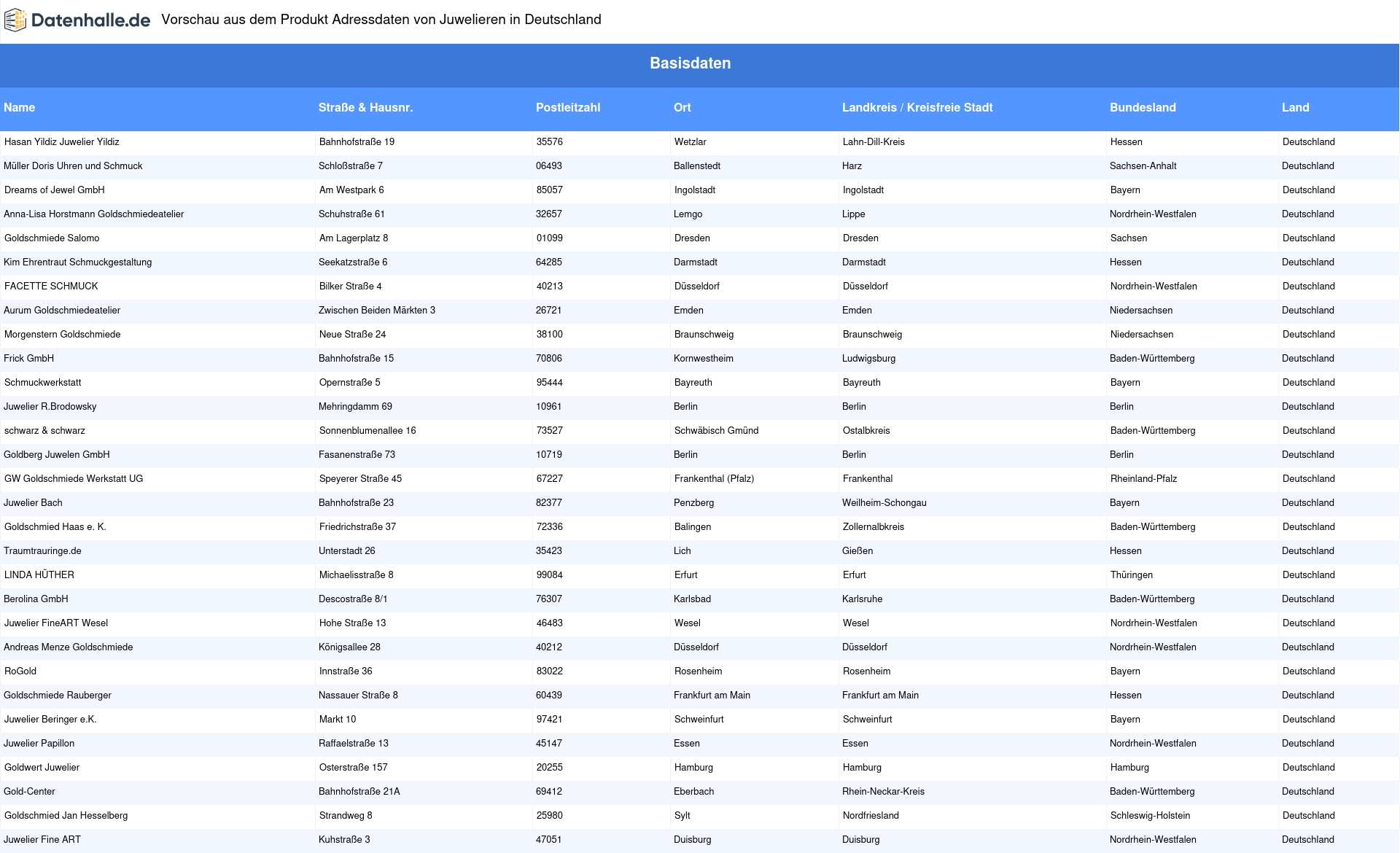Click the Basisdaten section title
Screen dimensions: 1400x853
pos(691,63)
